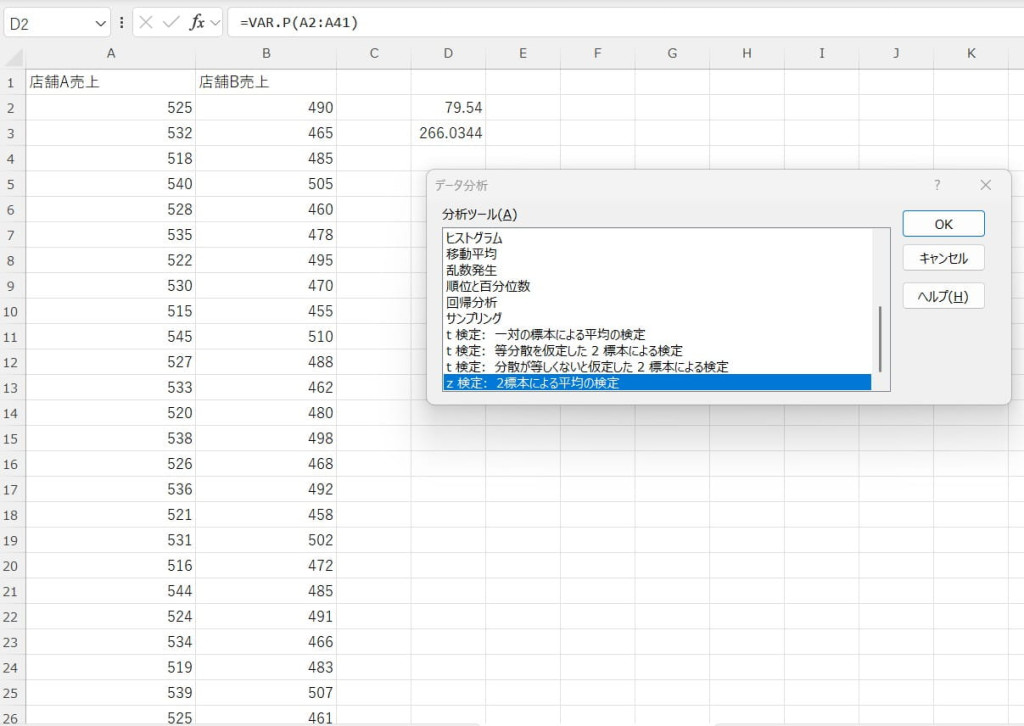Select 回帰分析 from the tool list
Viewport: 1024px width, 726px height.
472,302
